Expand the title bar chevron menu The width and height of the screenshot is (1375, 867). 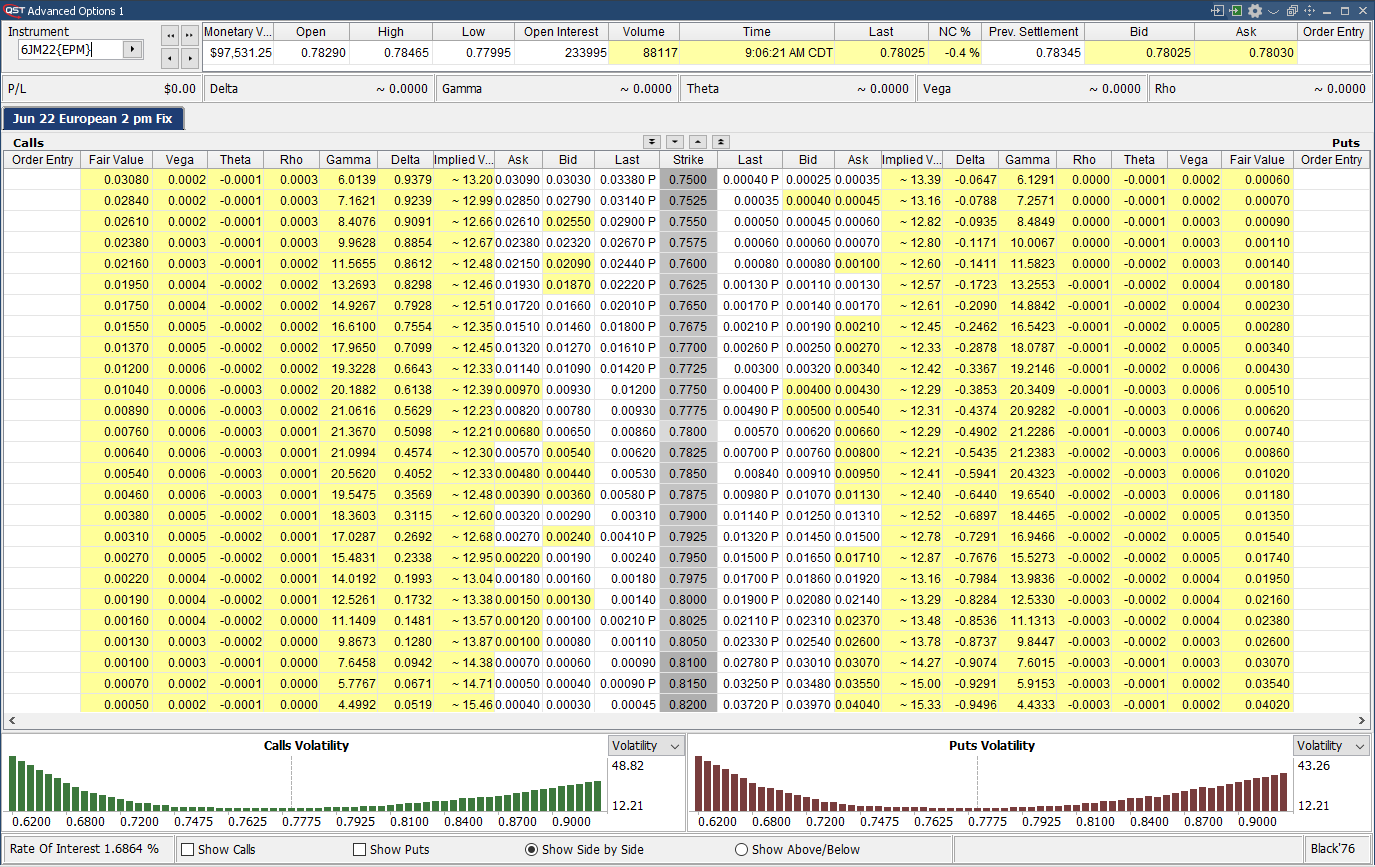pos(1273,11)
